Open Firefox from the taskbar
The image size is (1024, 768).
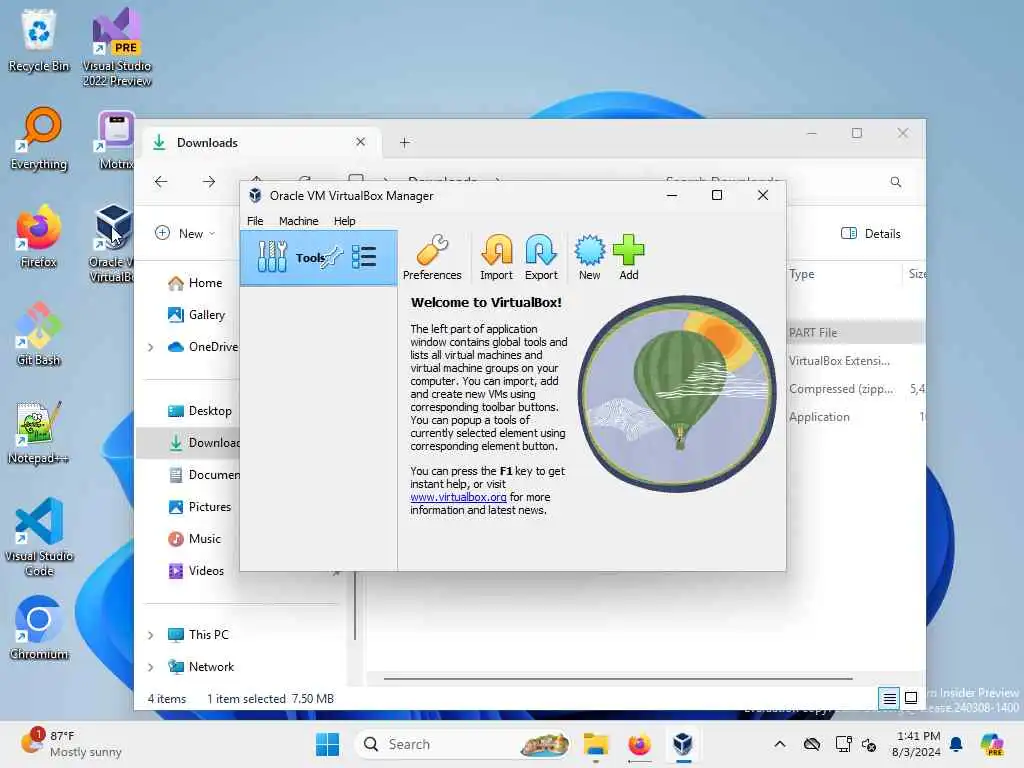tap(639, 744)
